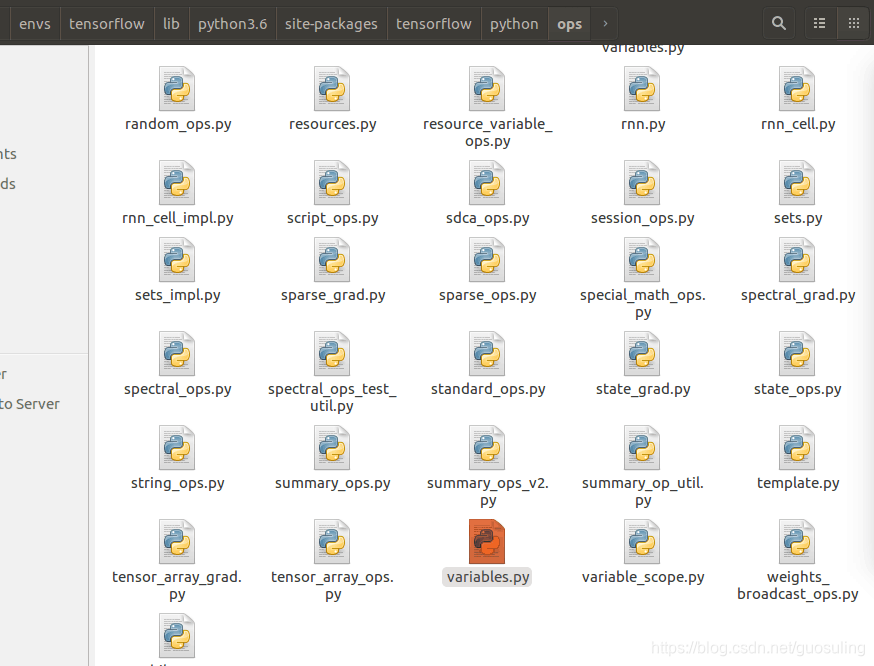The image size is (874, 666).
Task: Click the 'template.py' filename label
Action: 798,483
